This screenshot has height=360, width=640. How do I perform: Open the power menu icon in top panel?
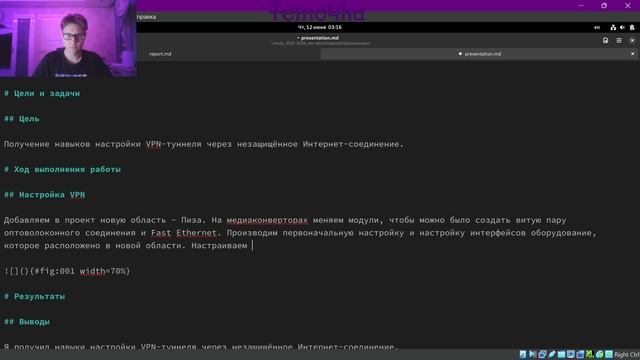(x=632, y=27)
